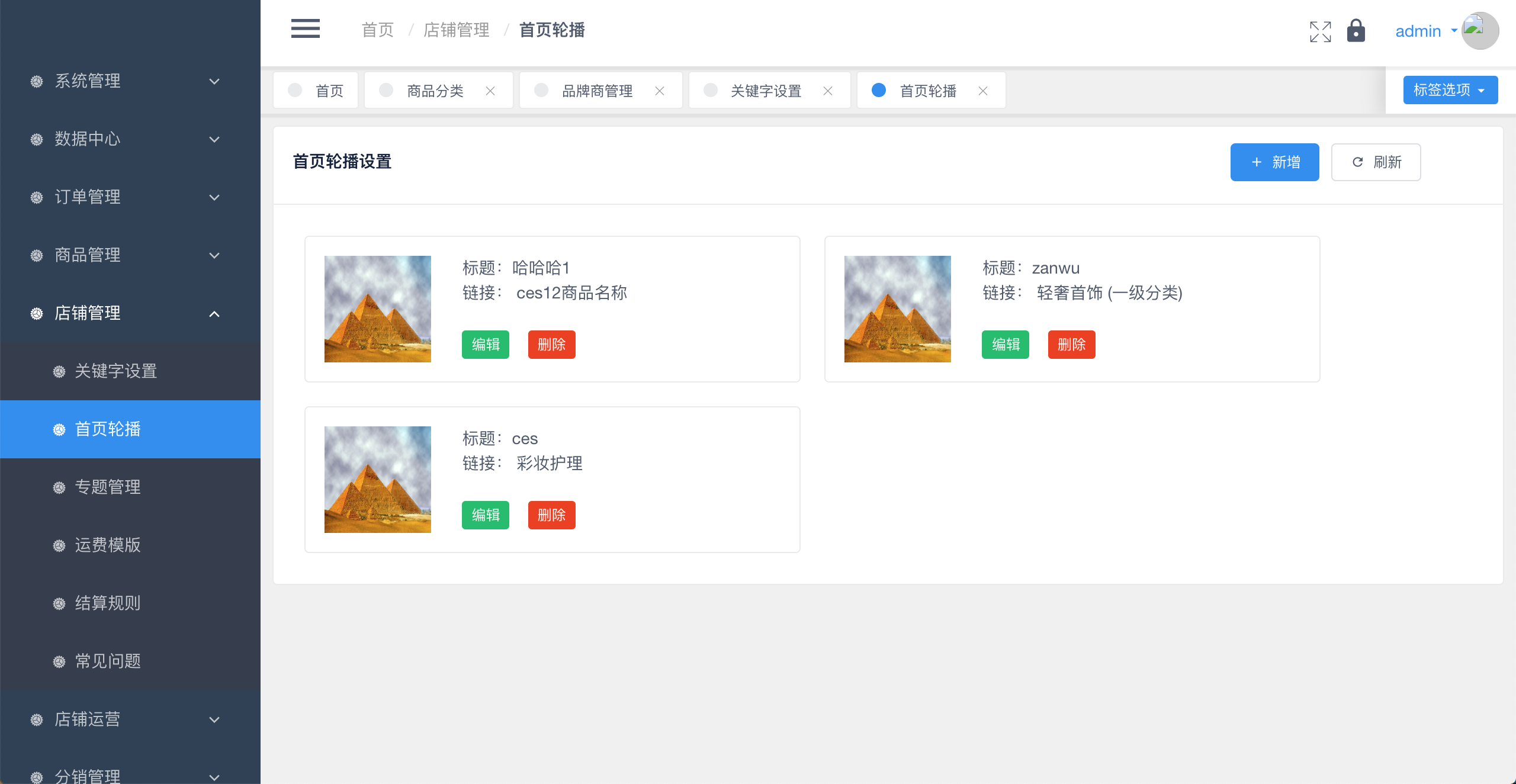Image resolution: width=1516 pixels, height=784 pixels.
Task: Enter fullscreen via the expand arrows icon
Action: [x=1320, y=31]
